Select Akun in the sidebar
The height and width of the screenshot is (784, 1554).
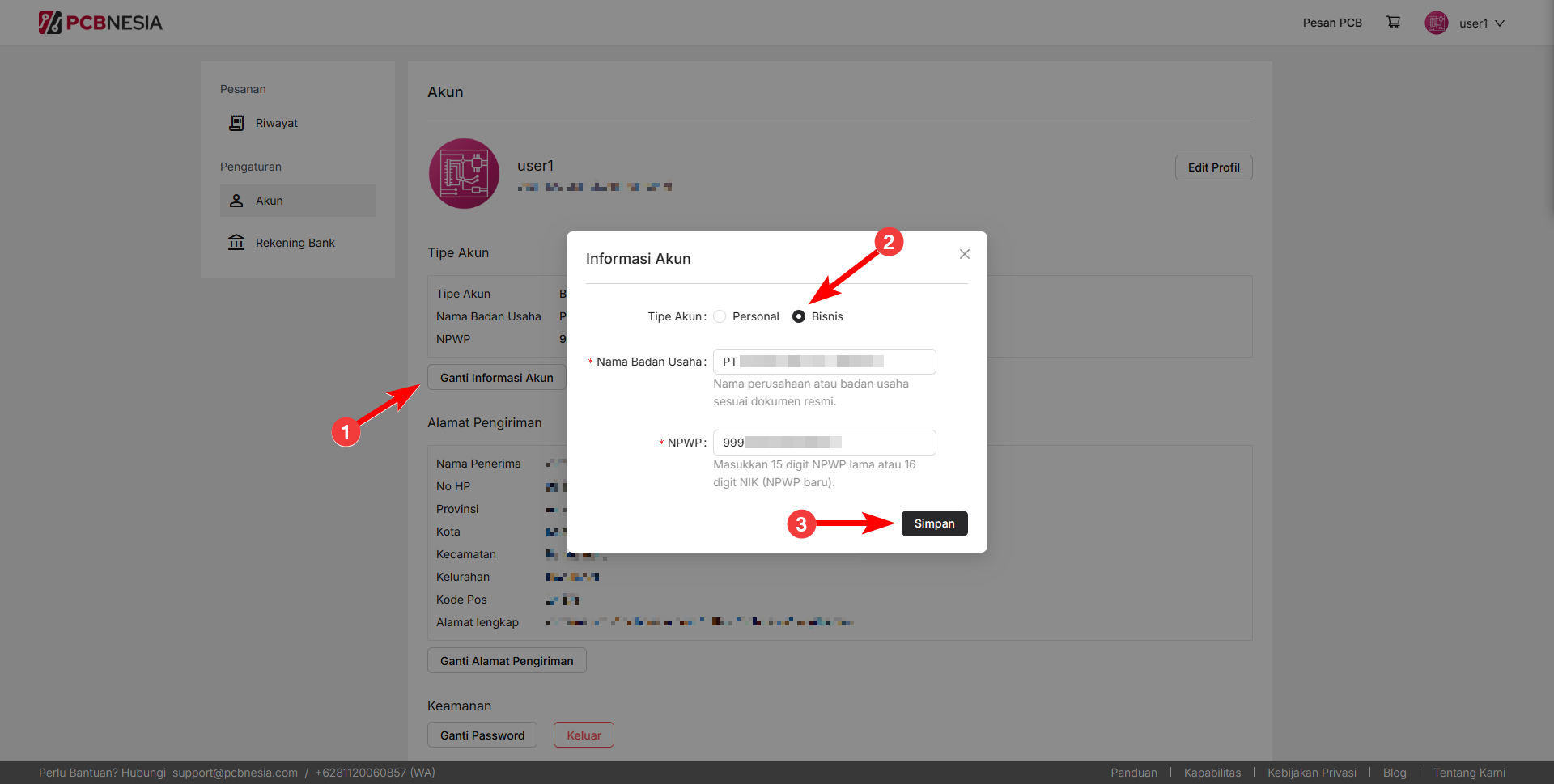tap(298, 201)
